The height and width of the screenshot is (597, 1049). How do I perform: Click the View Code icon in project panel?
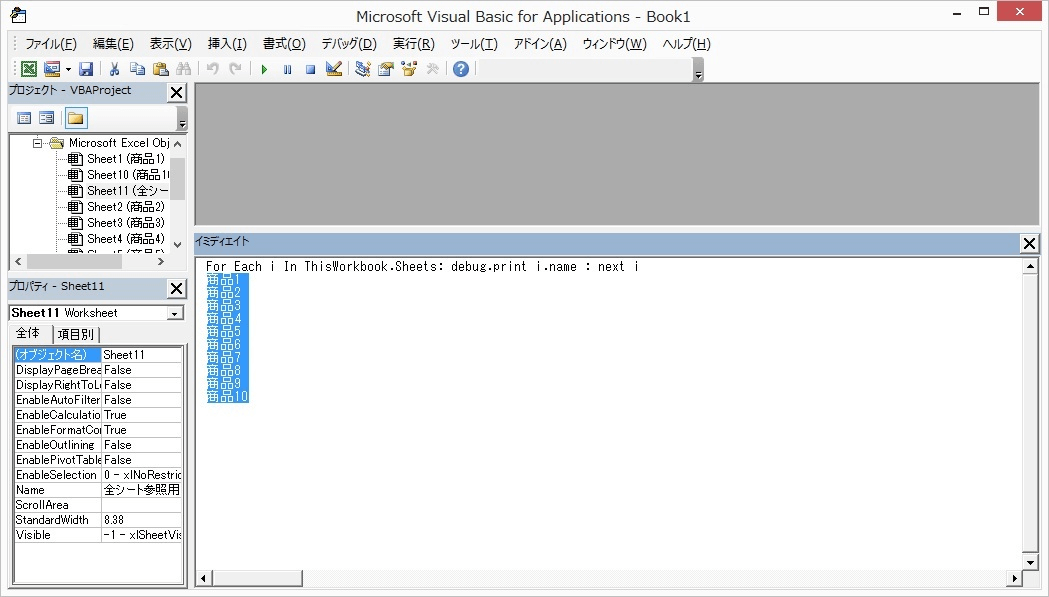click(x=24, y=118)
